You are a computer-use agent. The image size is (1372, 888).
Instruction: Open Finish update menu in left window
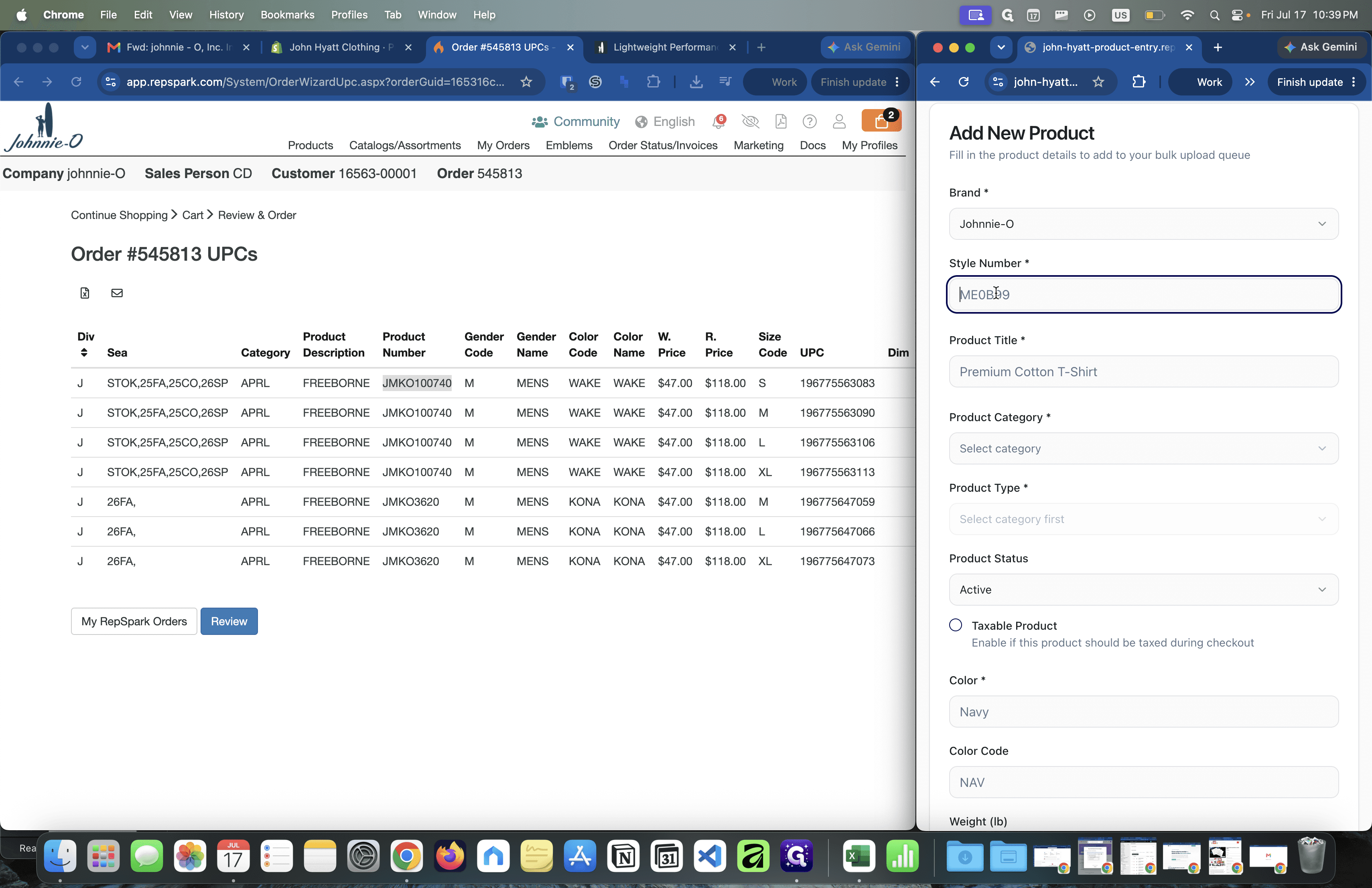(x=860, y=82)
